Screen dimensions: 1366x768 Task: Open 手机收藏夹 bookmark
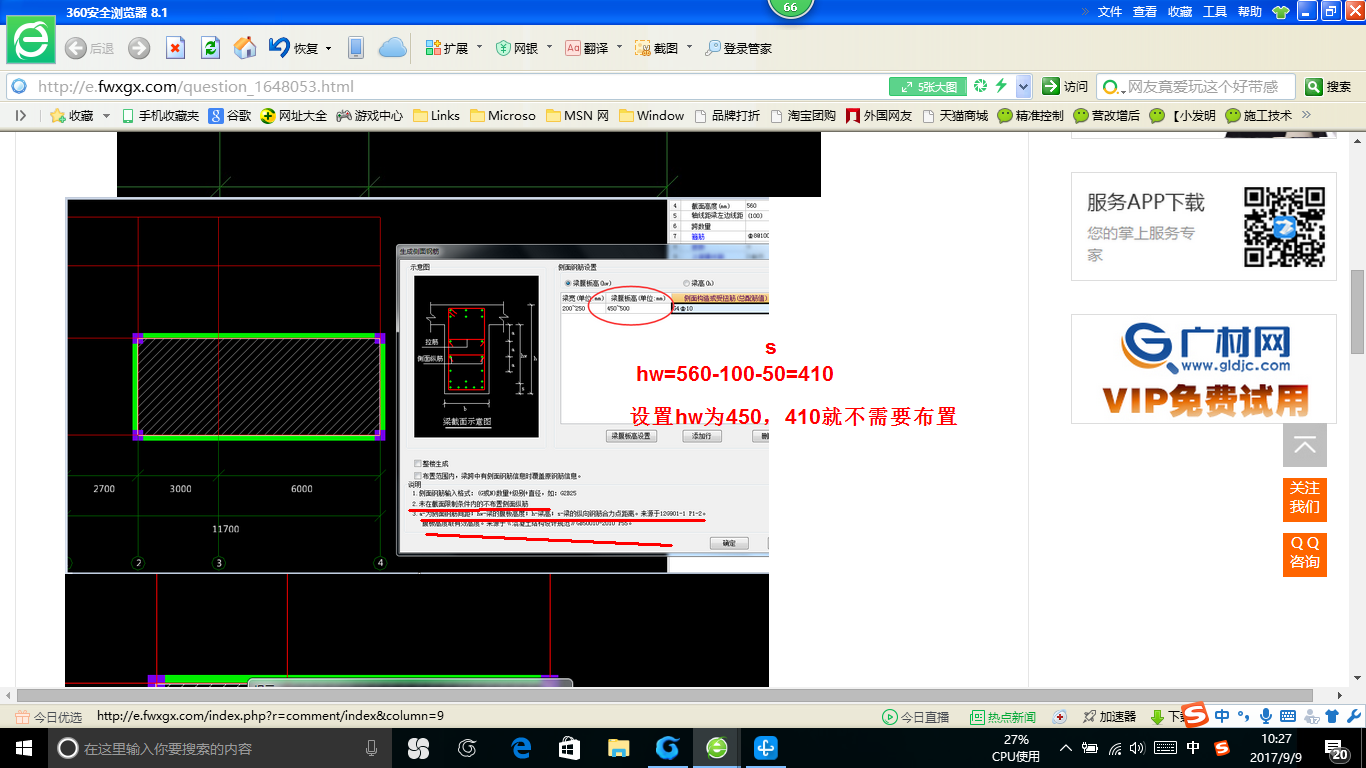pyautogui.click(x=159, y=116)
